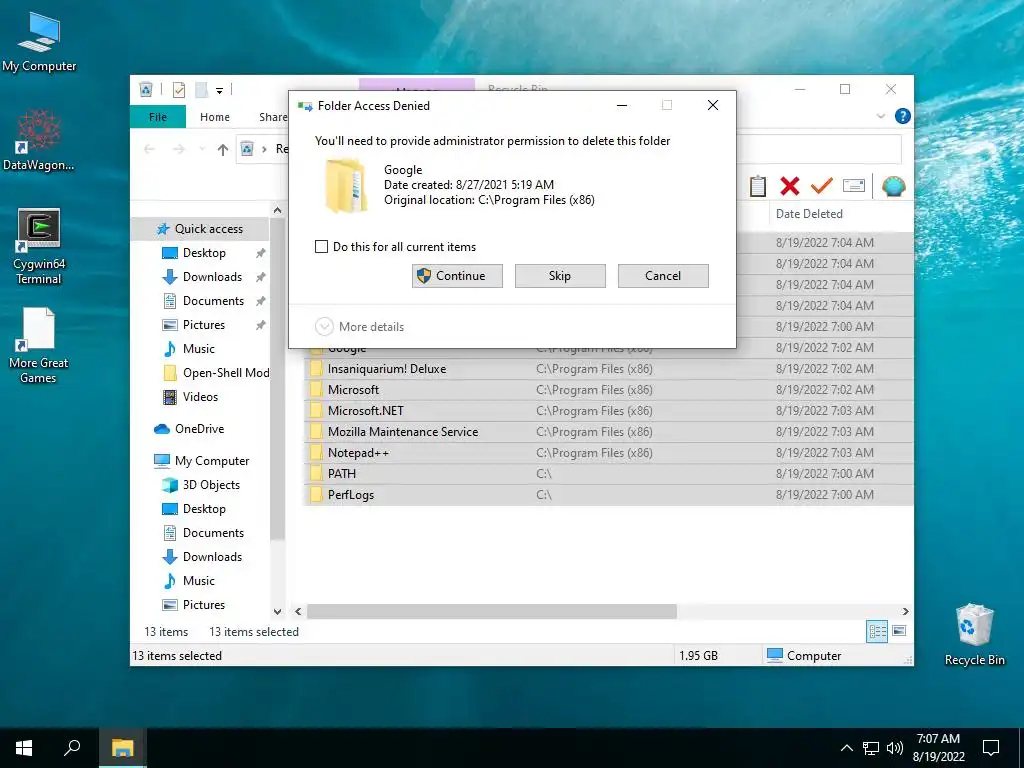This screenshot has width=1024, height=768.
Task: Open the notification center icon
Action: (991, 748)
